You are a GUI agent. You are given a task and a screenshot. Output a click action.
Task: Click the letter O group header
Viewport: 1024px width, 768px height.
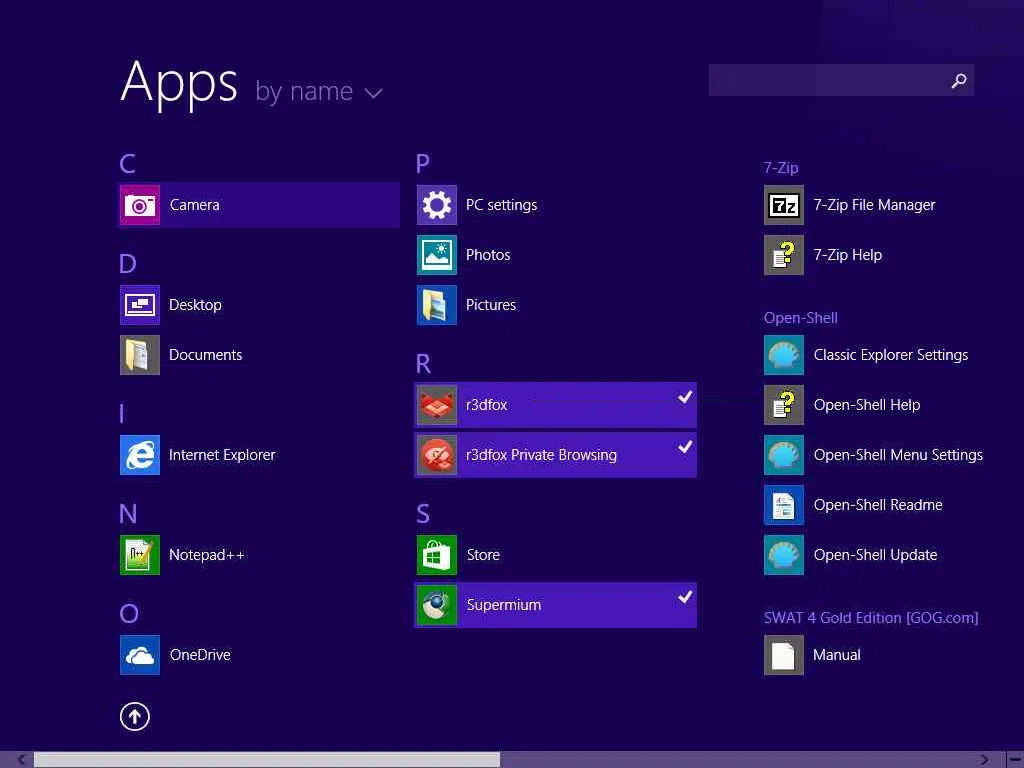pyautogui.click(x=129, y=614)
